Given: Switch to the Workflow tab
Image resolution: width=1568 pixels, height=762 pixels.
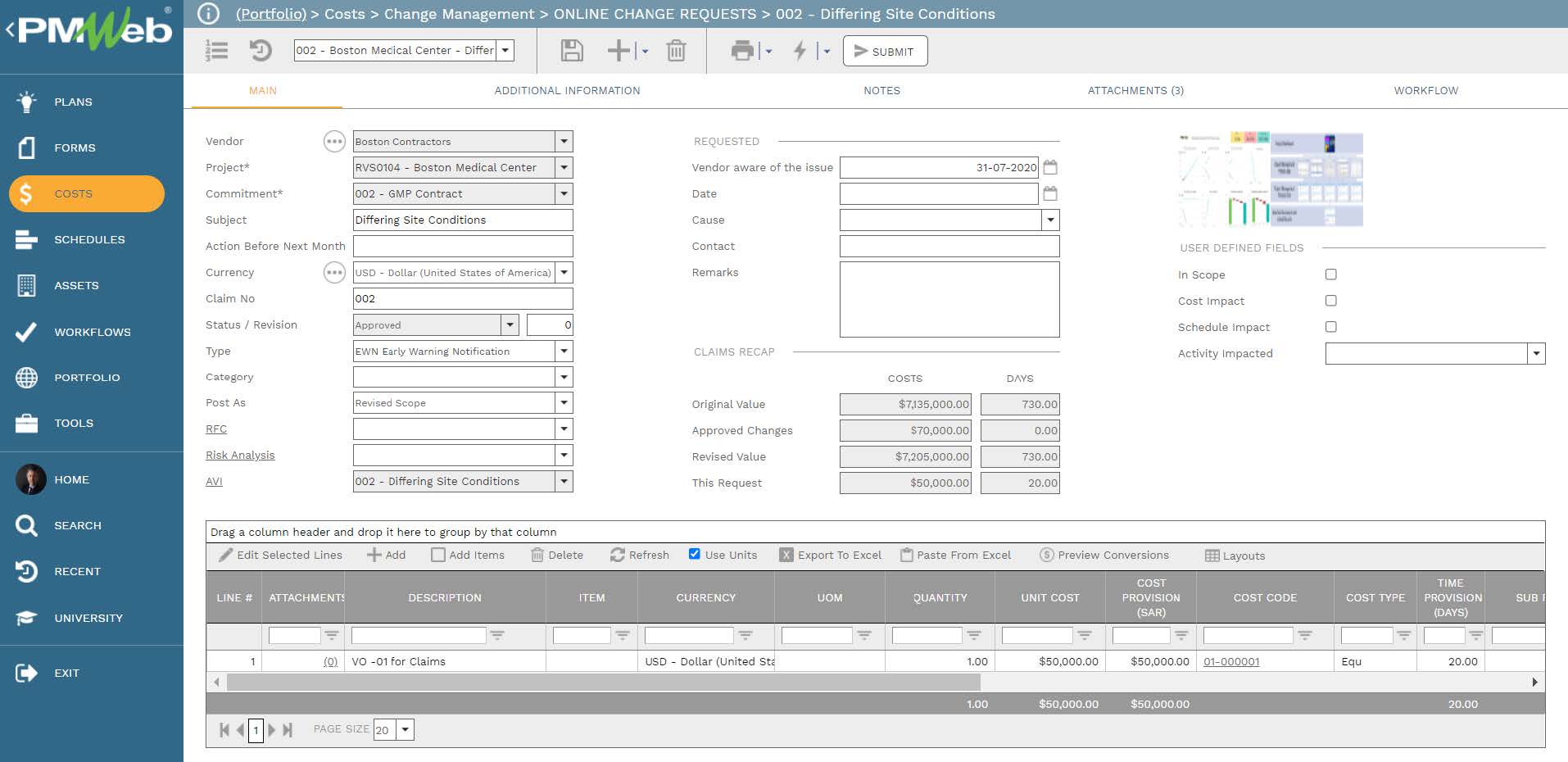Looking at the screenshot, I should pos(1425,91).
